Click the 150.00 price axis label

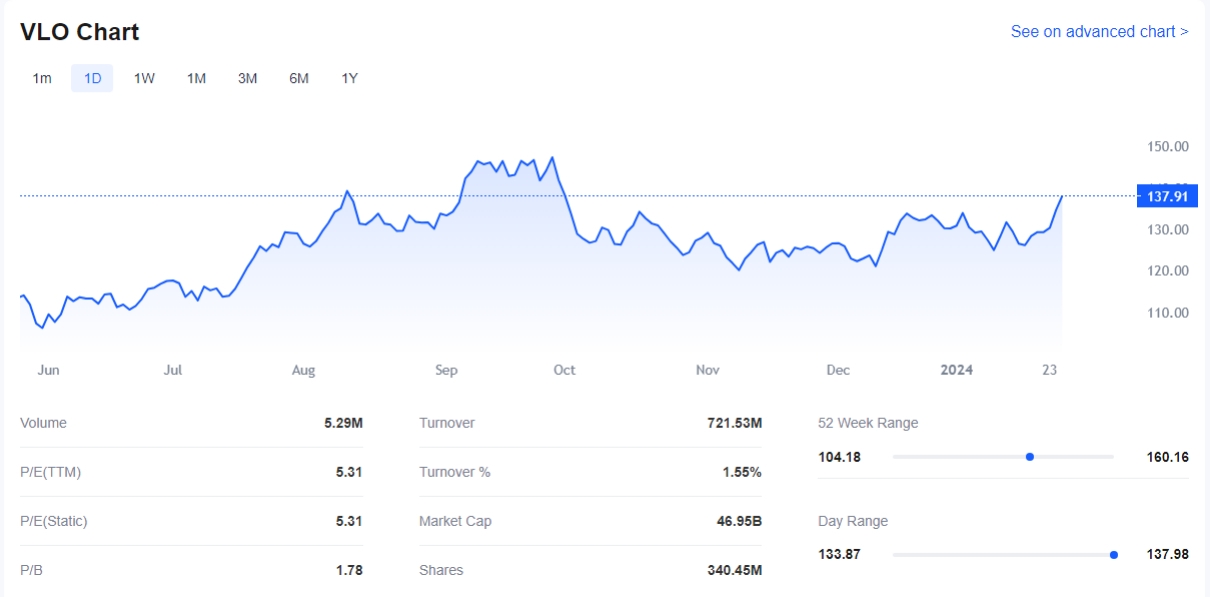[x=1167, y=146]
